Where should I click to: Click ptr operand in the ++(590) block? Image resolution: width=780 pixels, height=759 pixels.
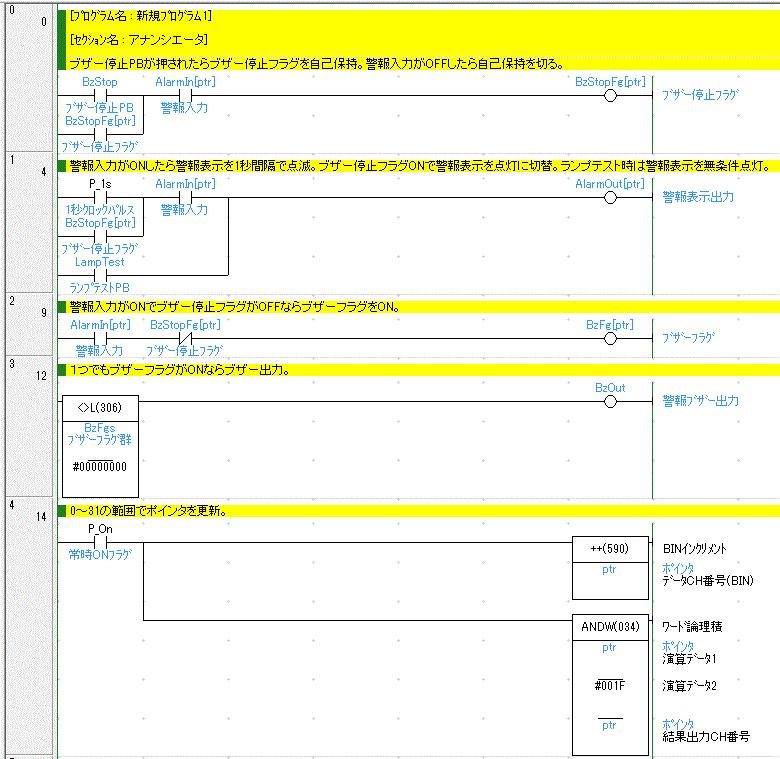[609, 569]
